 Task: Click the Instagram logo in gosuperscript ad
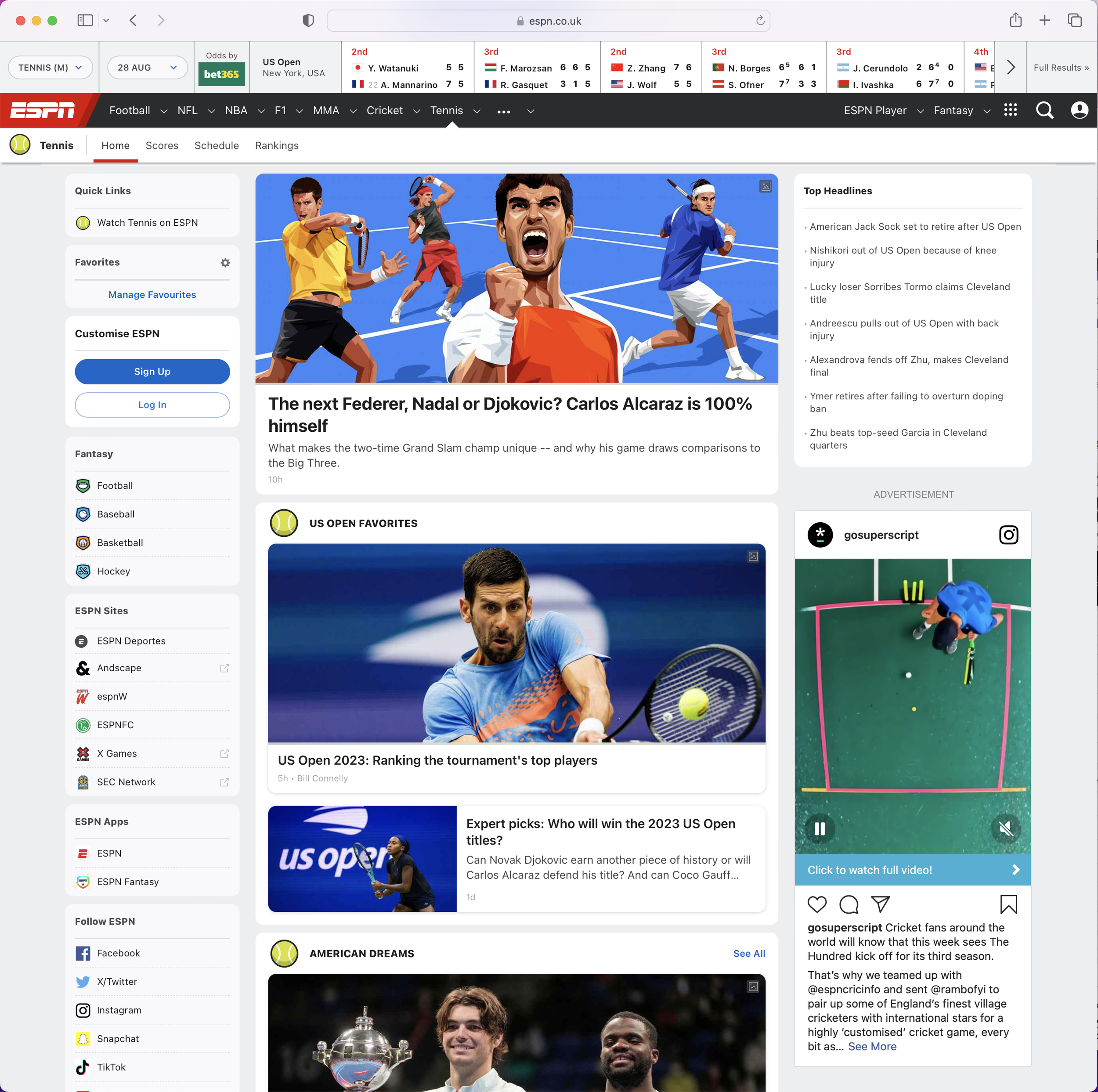[x=1009, y=535]
